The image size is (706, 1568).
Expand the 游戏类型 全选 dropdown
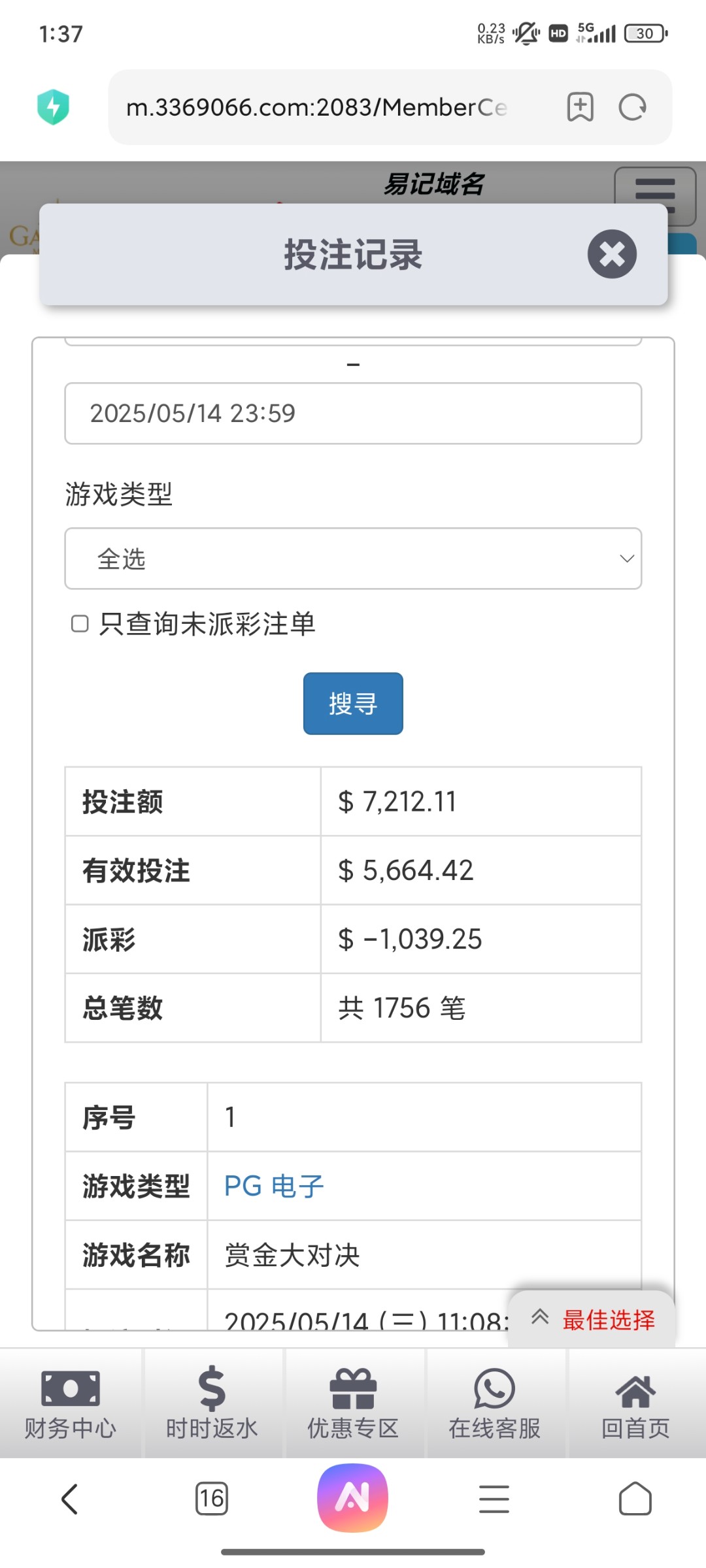(x=353, y=559)
